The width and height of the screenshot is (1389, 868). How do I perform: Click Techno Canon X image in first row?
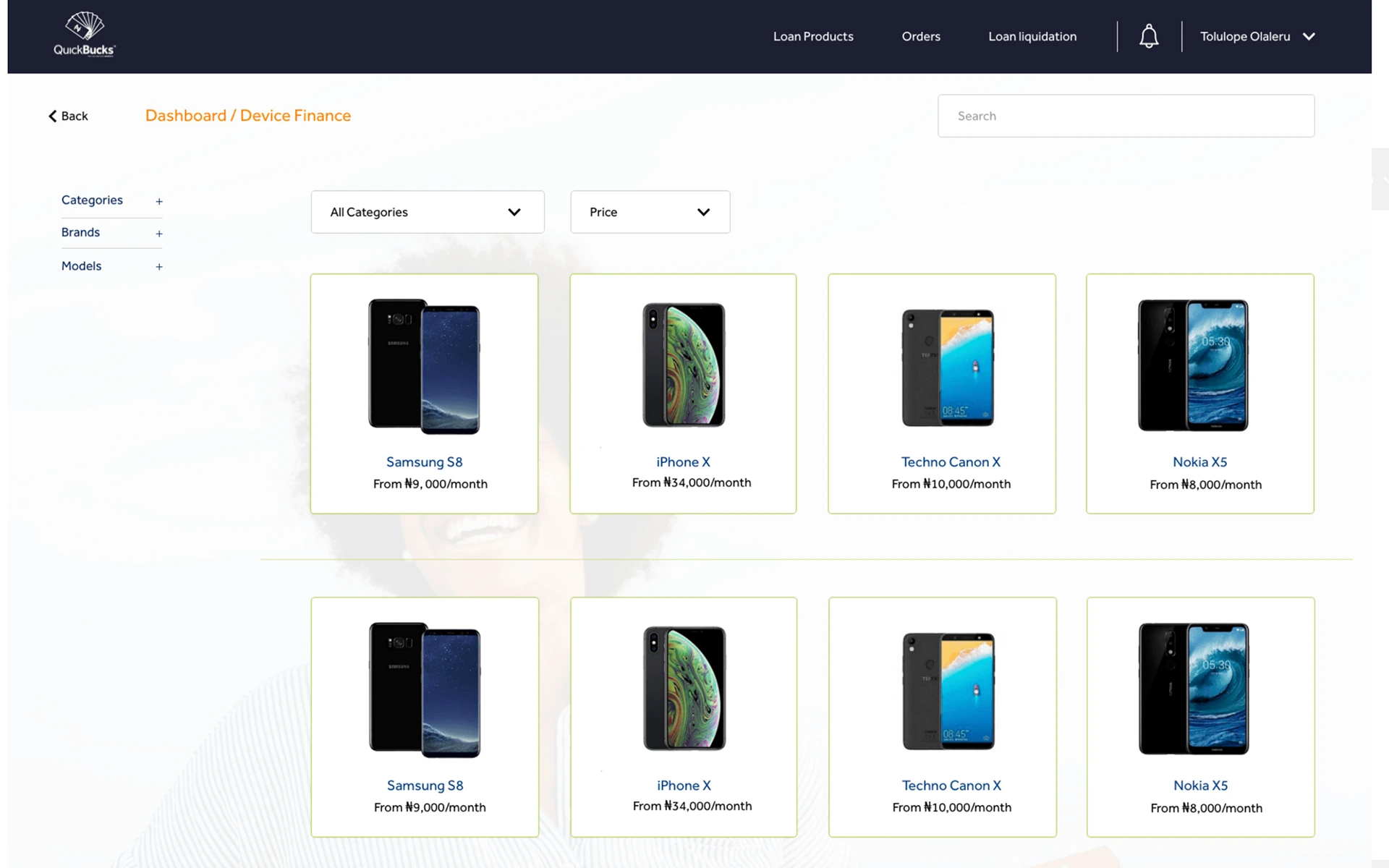[x=948, y=367]
